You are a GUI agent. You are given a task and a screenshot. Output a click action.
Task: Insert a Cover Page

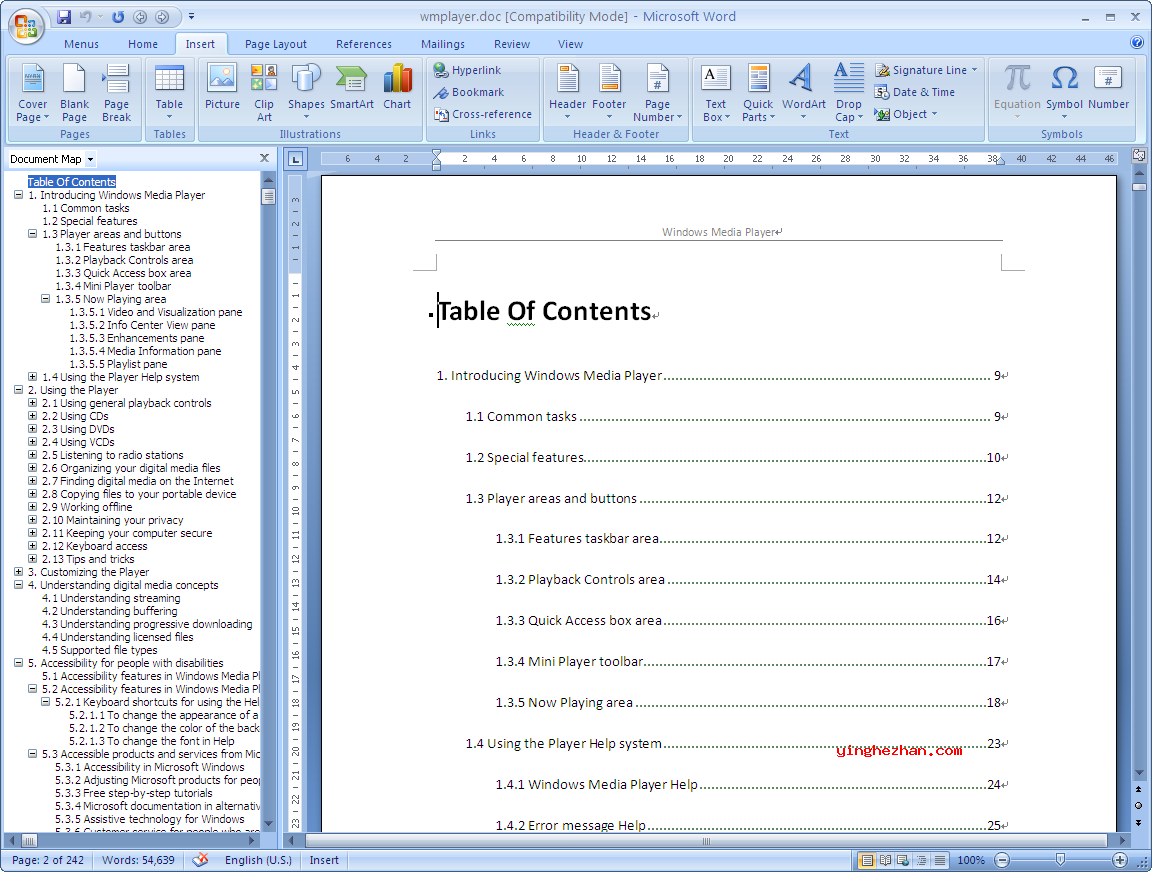(32, 93)
